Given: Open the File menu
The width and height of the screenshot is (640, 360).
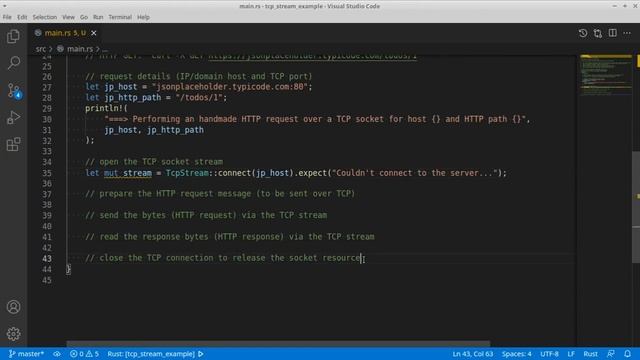Looking at the screenshot, I should [x=7, y=17].
